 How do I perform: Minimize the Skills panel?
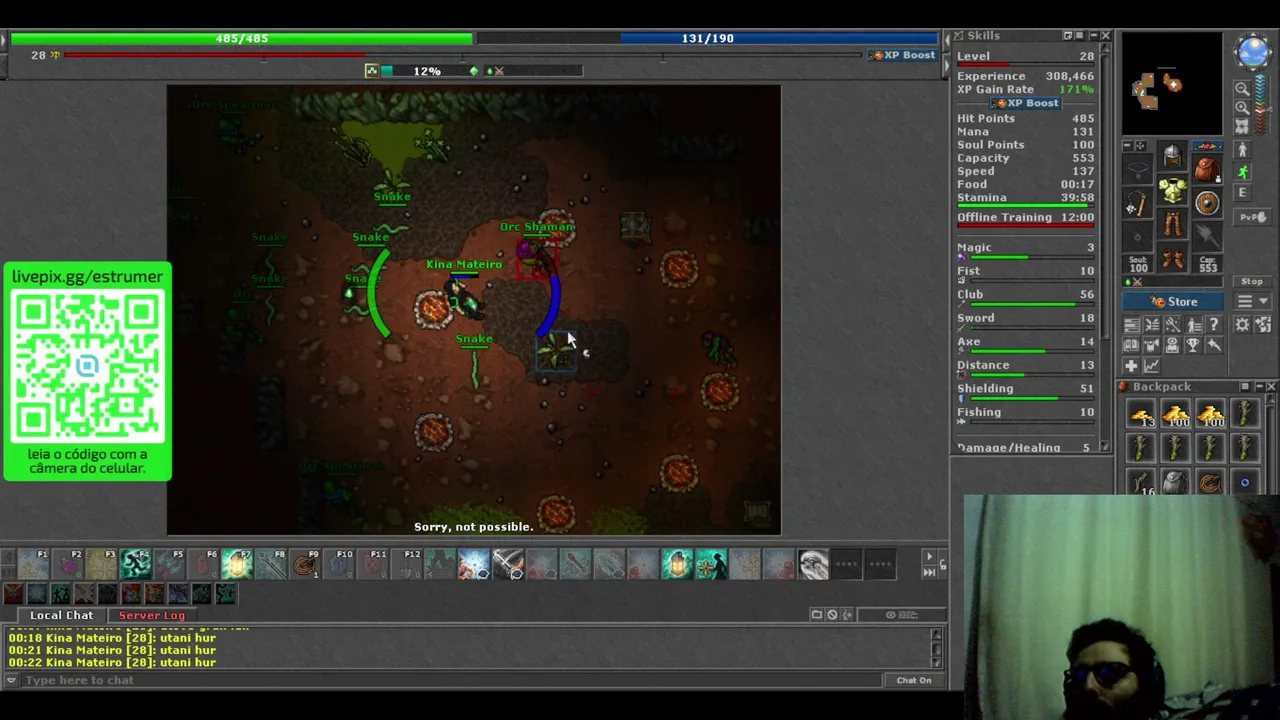(1093, 36)
